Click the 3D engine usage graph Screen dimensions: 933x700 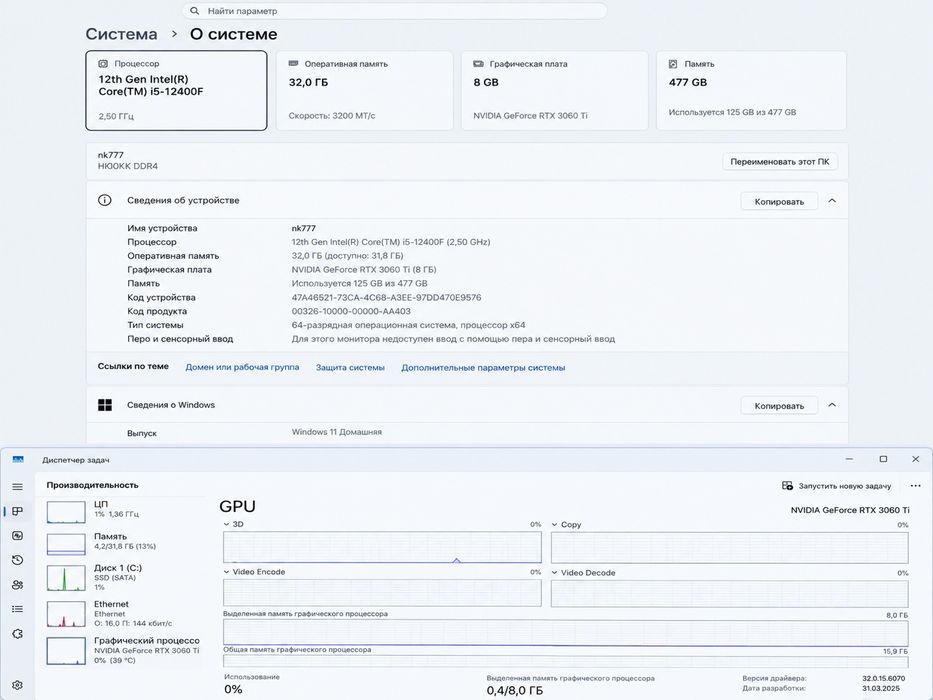[382, 547]
